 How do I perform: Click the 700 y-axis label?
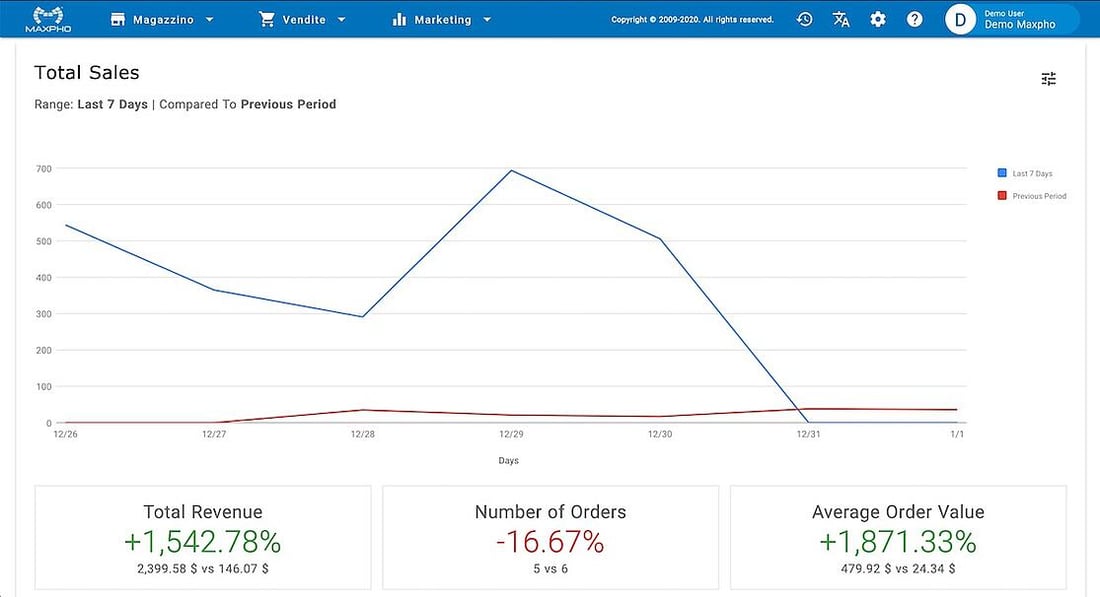pos(43,168)
